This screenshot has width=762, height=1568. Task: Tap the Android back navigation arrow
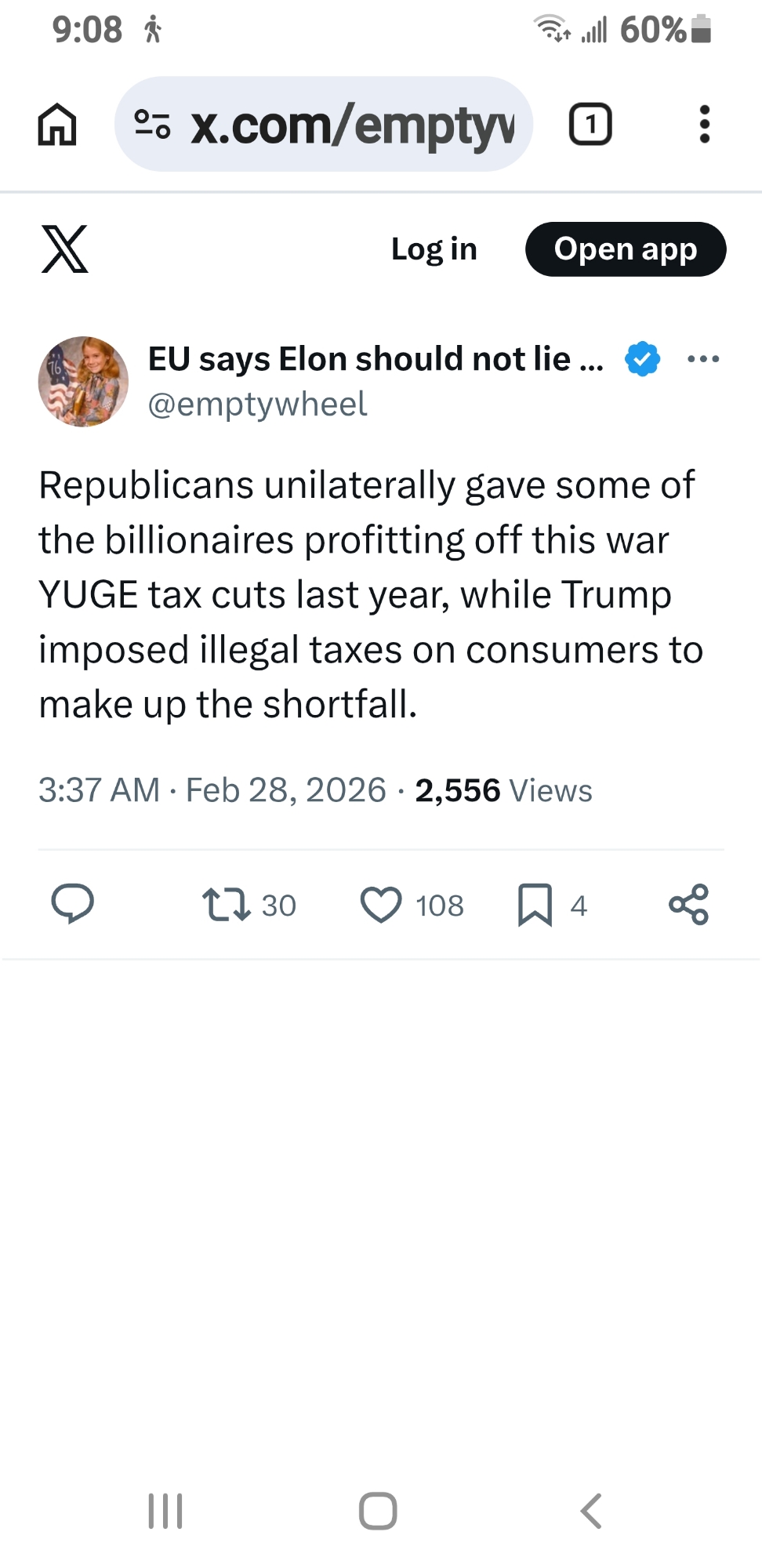click(x=591, y=1511)
